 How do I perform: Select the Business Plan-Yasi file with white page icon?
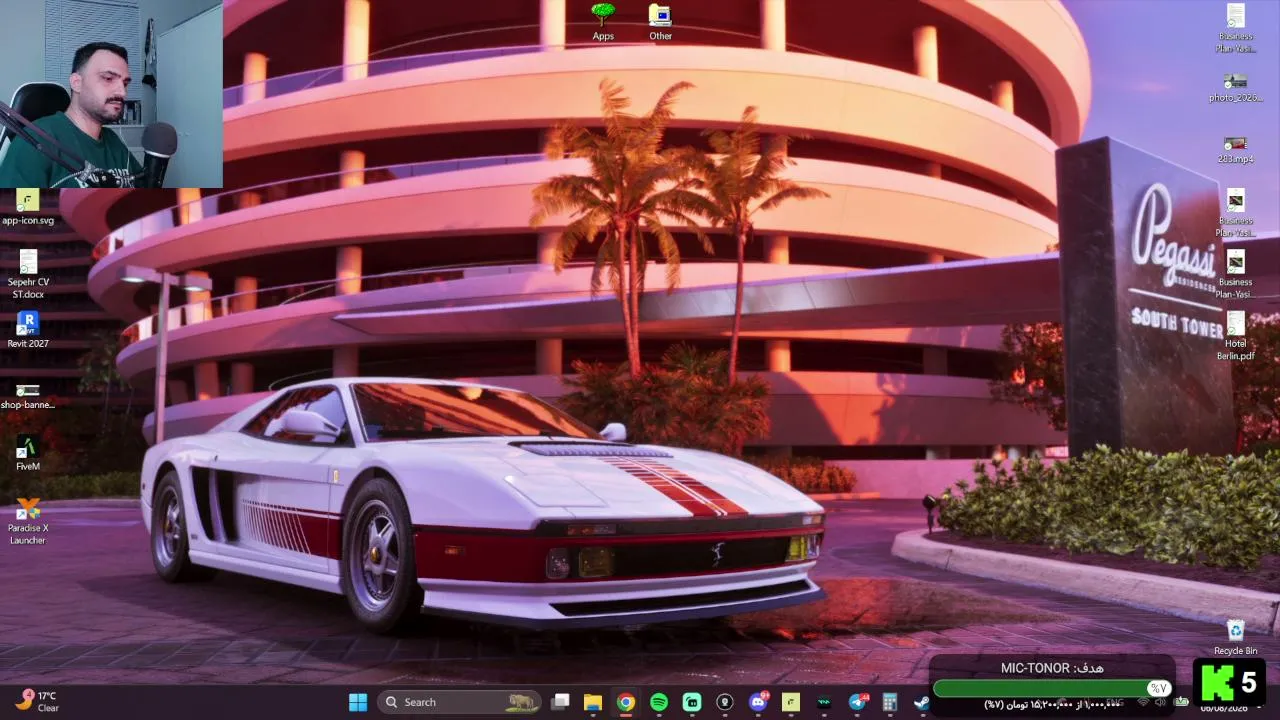pyautogui.click(x=1235, y=28)
